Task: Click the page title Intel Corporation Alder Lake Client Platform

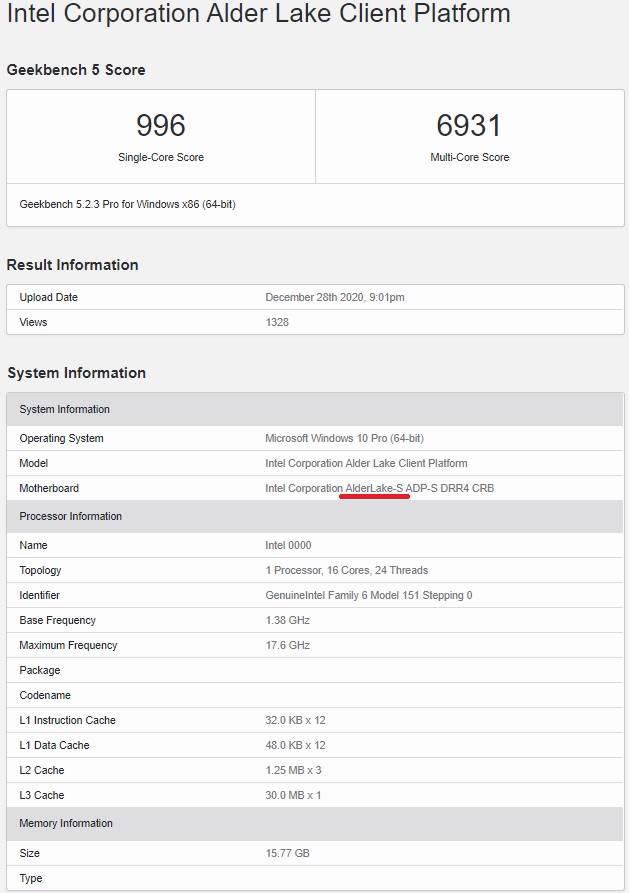Action: click(x=259, y=13)
